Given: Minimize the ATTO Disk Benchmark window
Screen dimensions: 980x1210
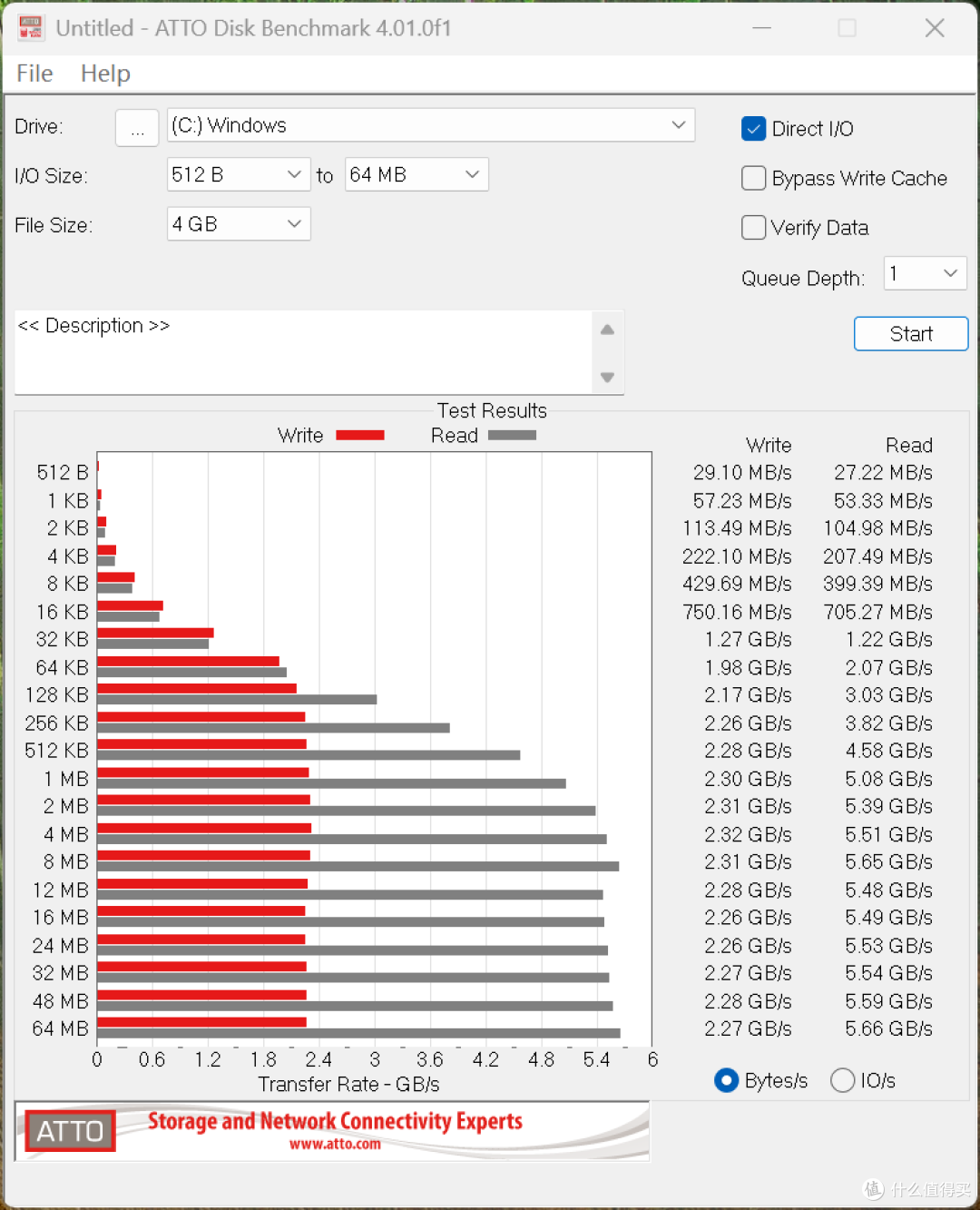Looking at the screenshot, I should (x=761, y=28).
